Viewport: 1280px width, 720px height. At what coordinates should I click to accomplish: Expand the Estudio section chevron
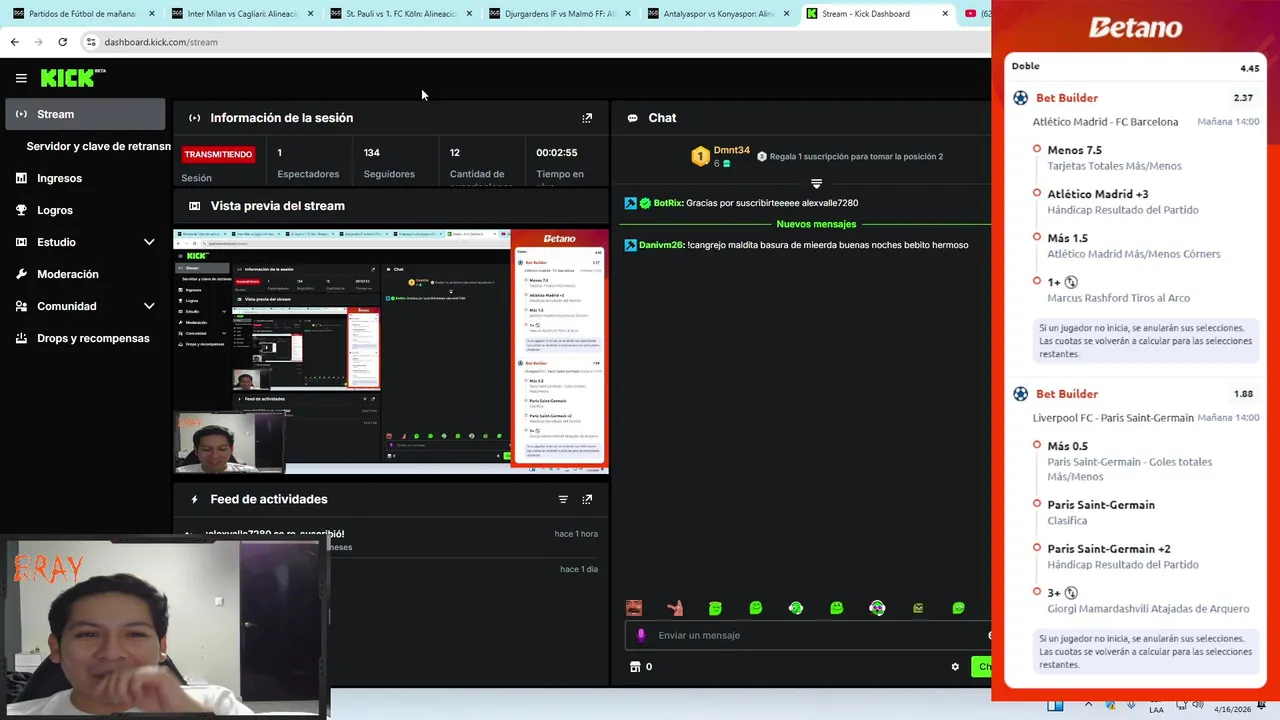tap(149, 242)
